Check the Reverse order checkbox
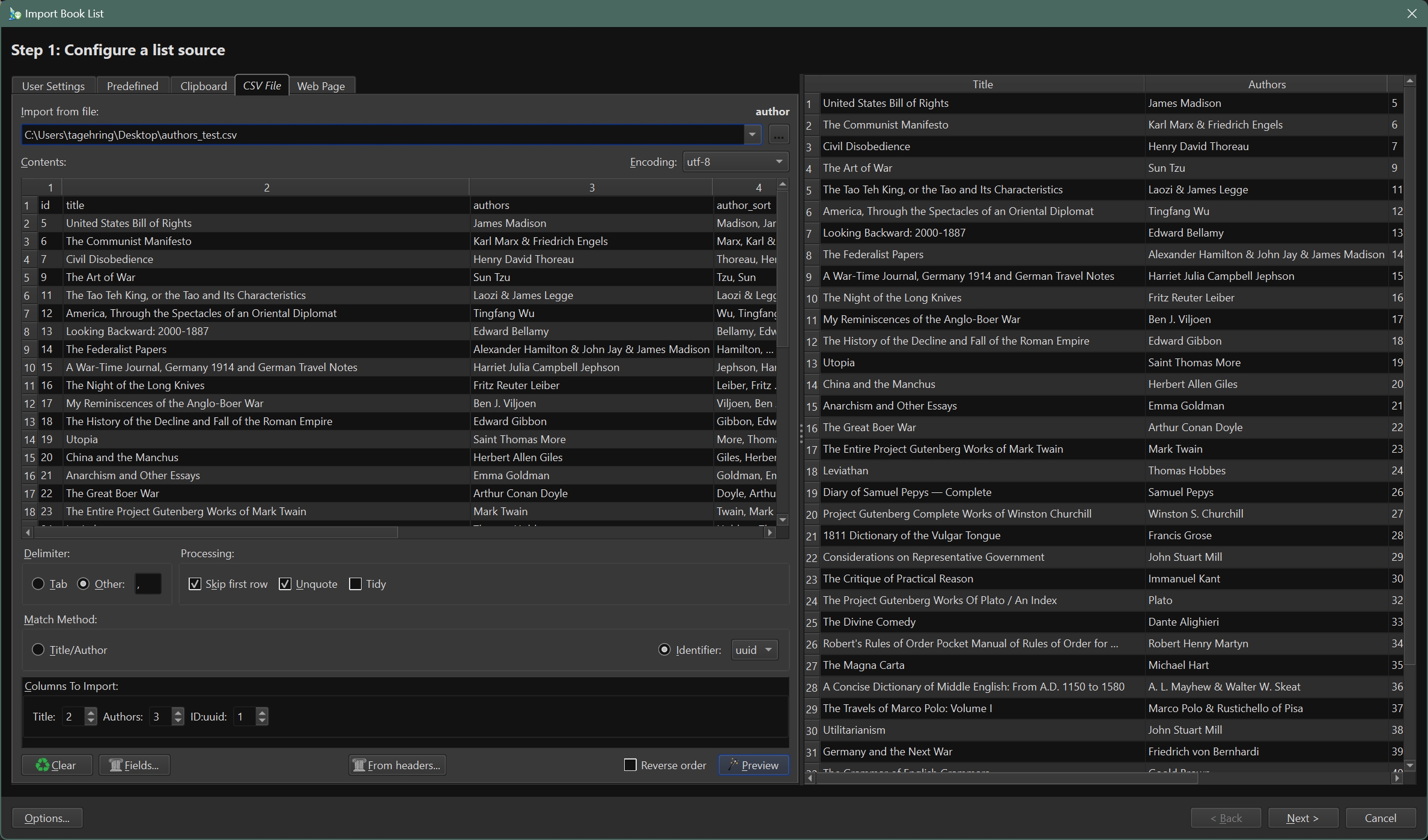This screenshot has width=1428, height=840. pos(630,765)
